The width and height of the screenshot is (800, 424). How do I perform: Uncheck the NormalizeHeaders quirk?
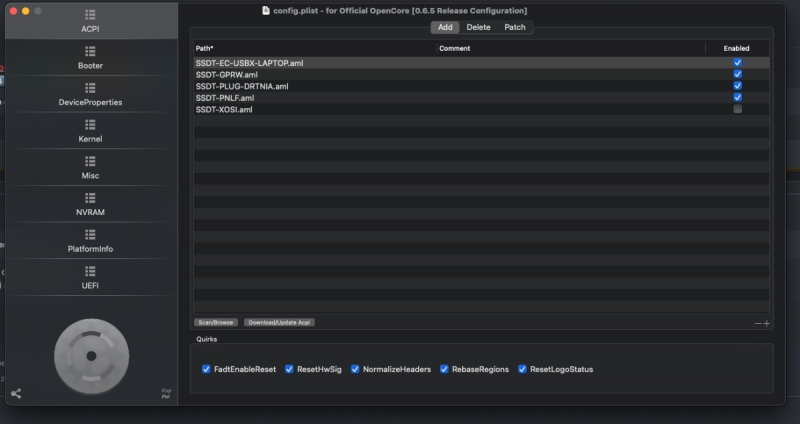coord(355,369)
